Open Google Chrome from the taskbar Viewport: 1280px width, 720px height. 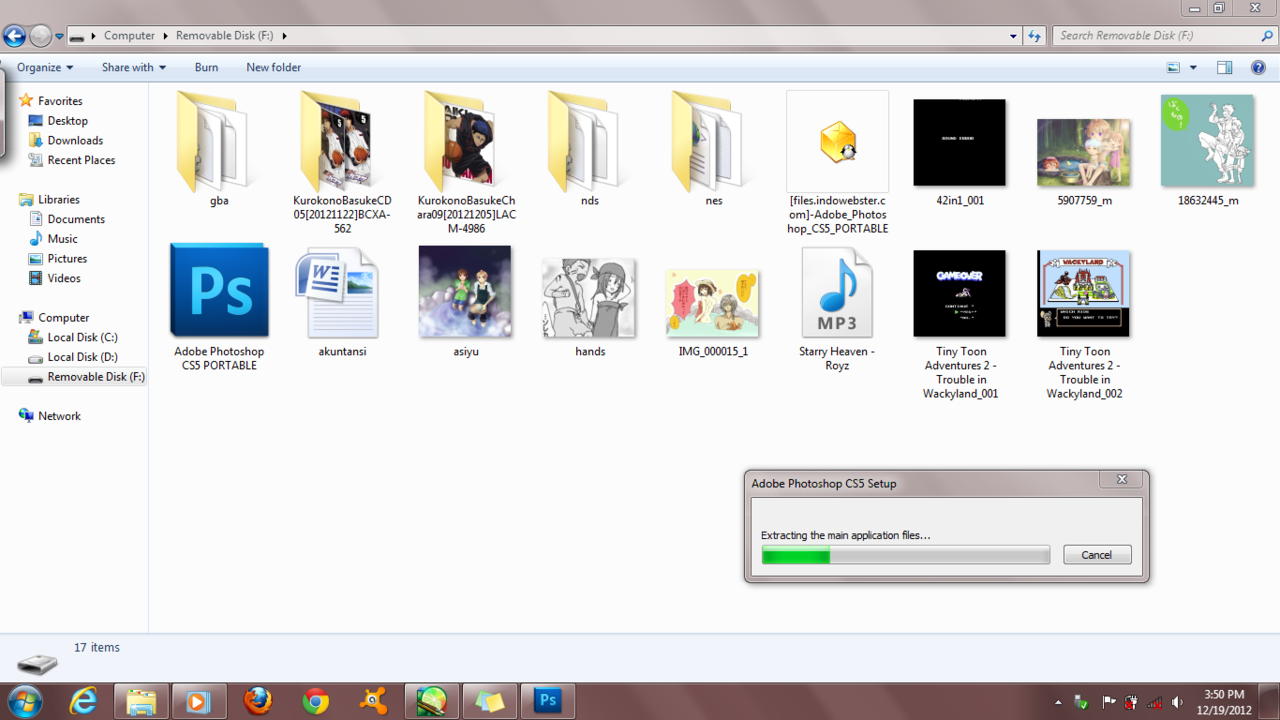pyautogui.click(x=316, y=702)
